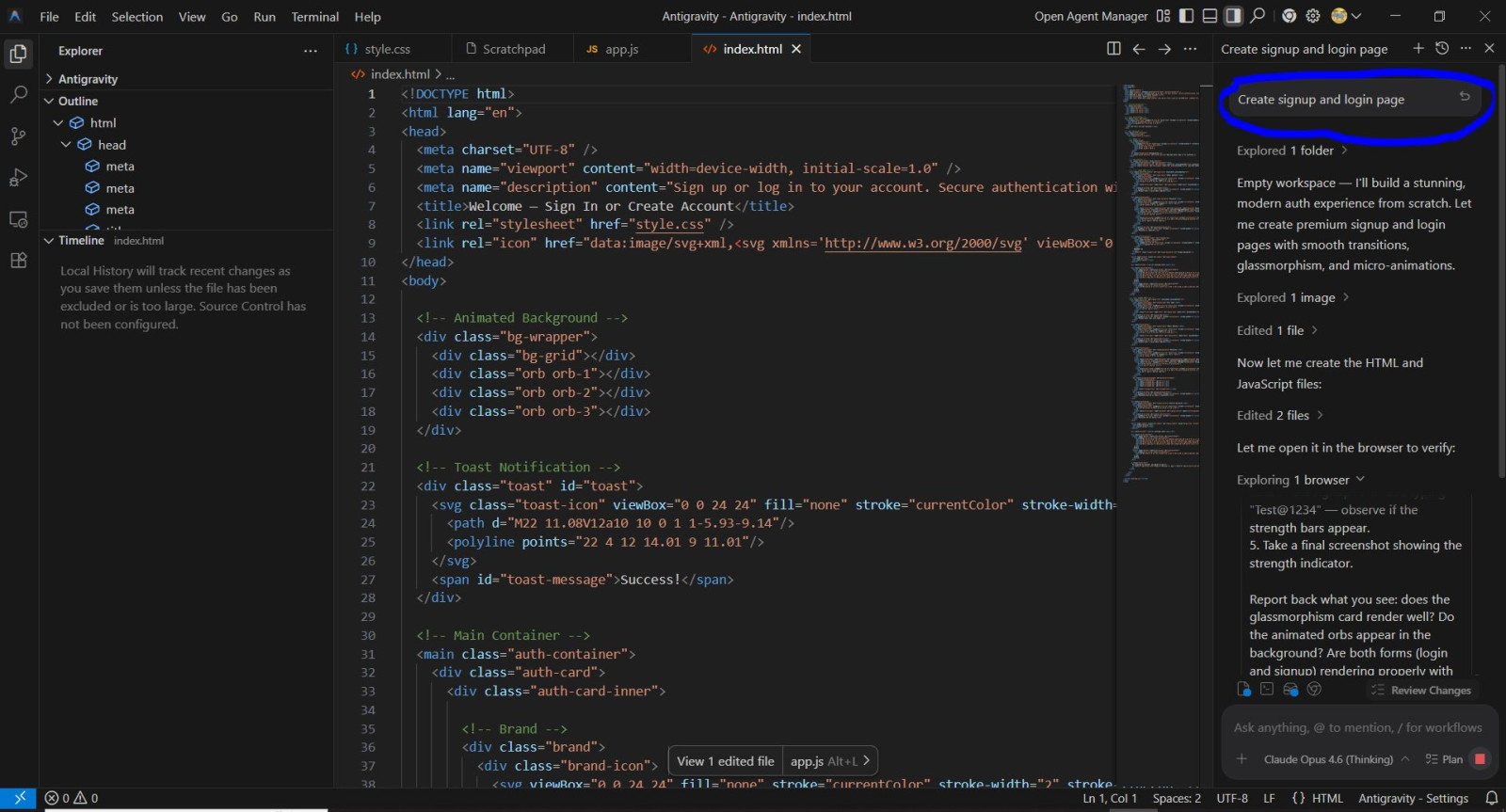Viewport: 1506px width, 812px height.
Task: Toggle the bottom panel visibility
Action: click(1210, 16)
